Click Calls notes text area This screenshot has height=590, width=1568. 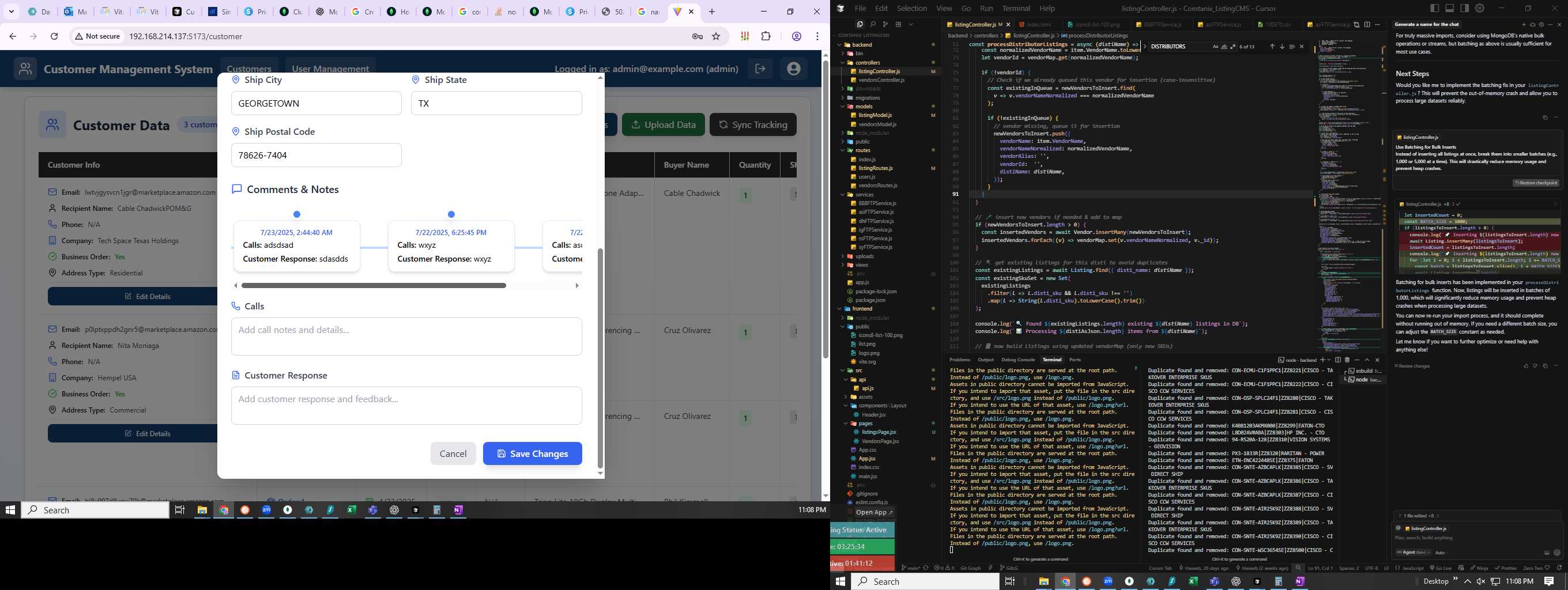coord(406,336)
